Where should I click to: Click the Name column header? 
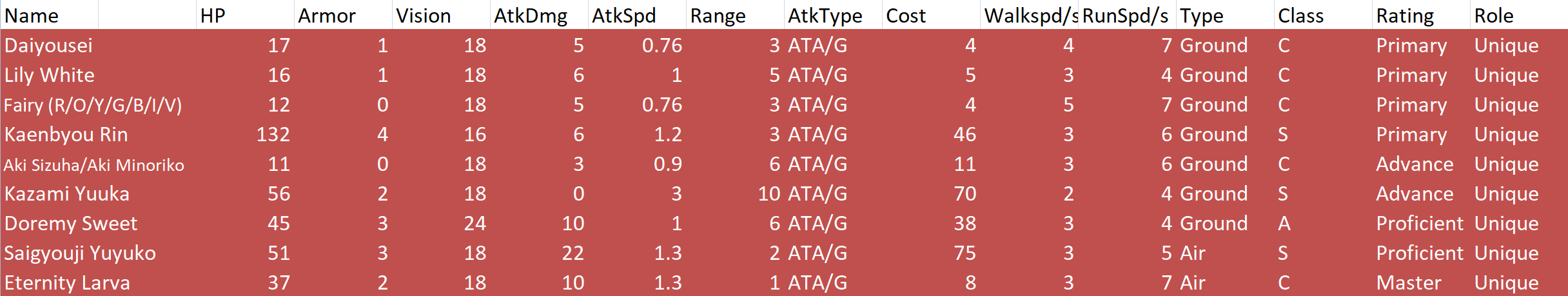(32, 15)
